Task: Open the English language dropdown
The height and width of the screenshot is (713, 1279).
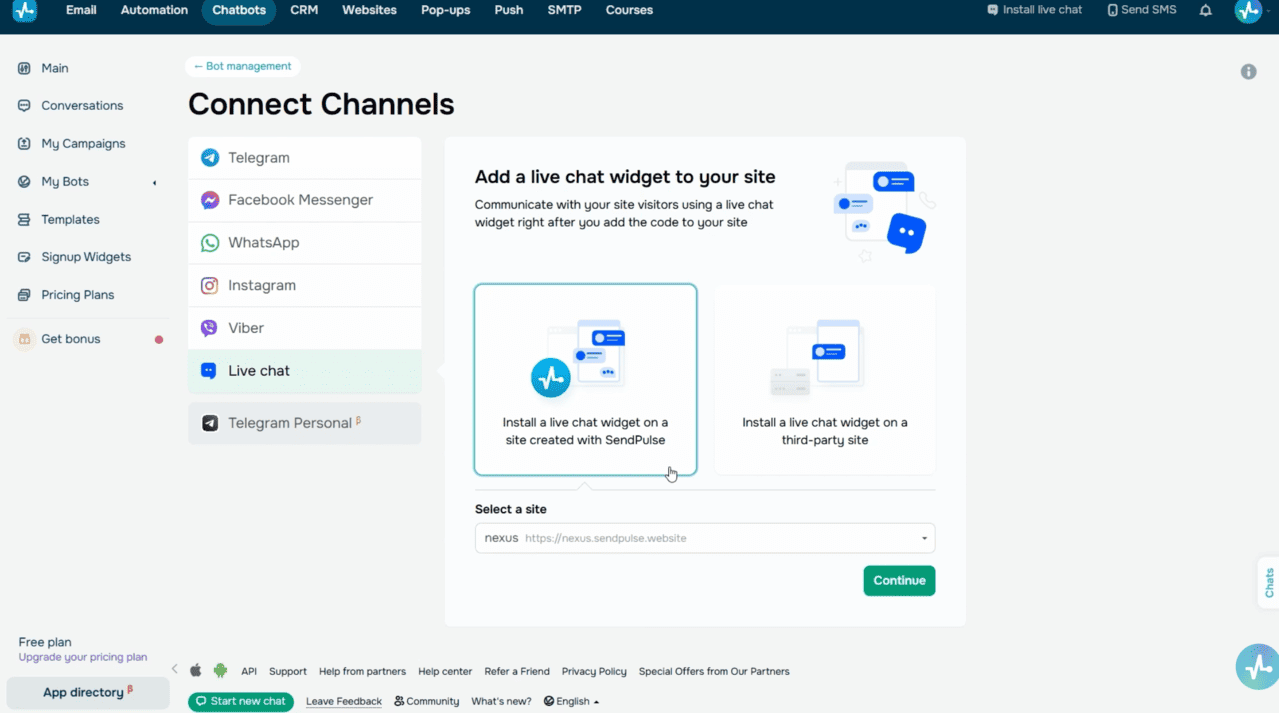Action: pos(572,702)
